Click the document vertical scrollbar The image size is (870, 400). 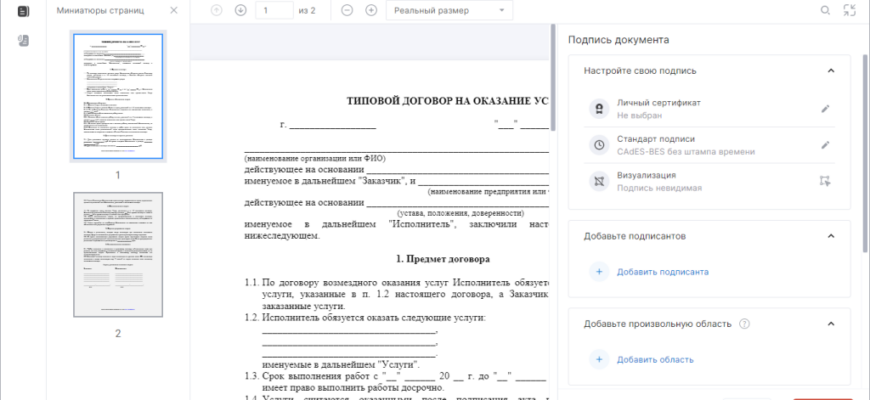point(553,78)
